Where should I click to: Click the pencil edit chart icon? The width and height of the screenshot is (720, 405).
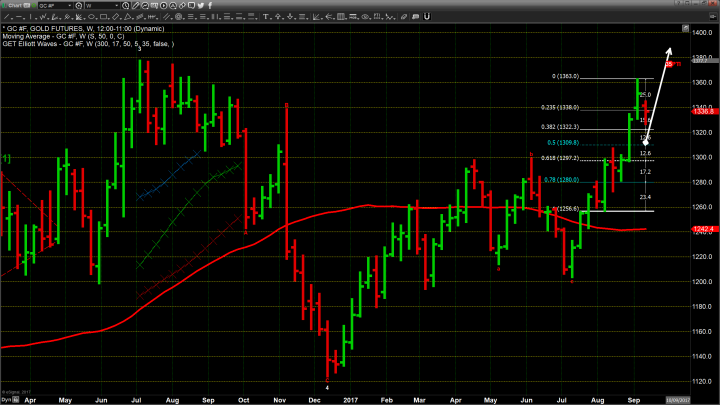coord(135,6)
